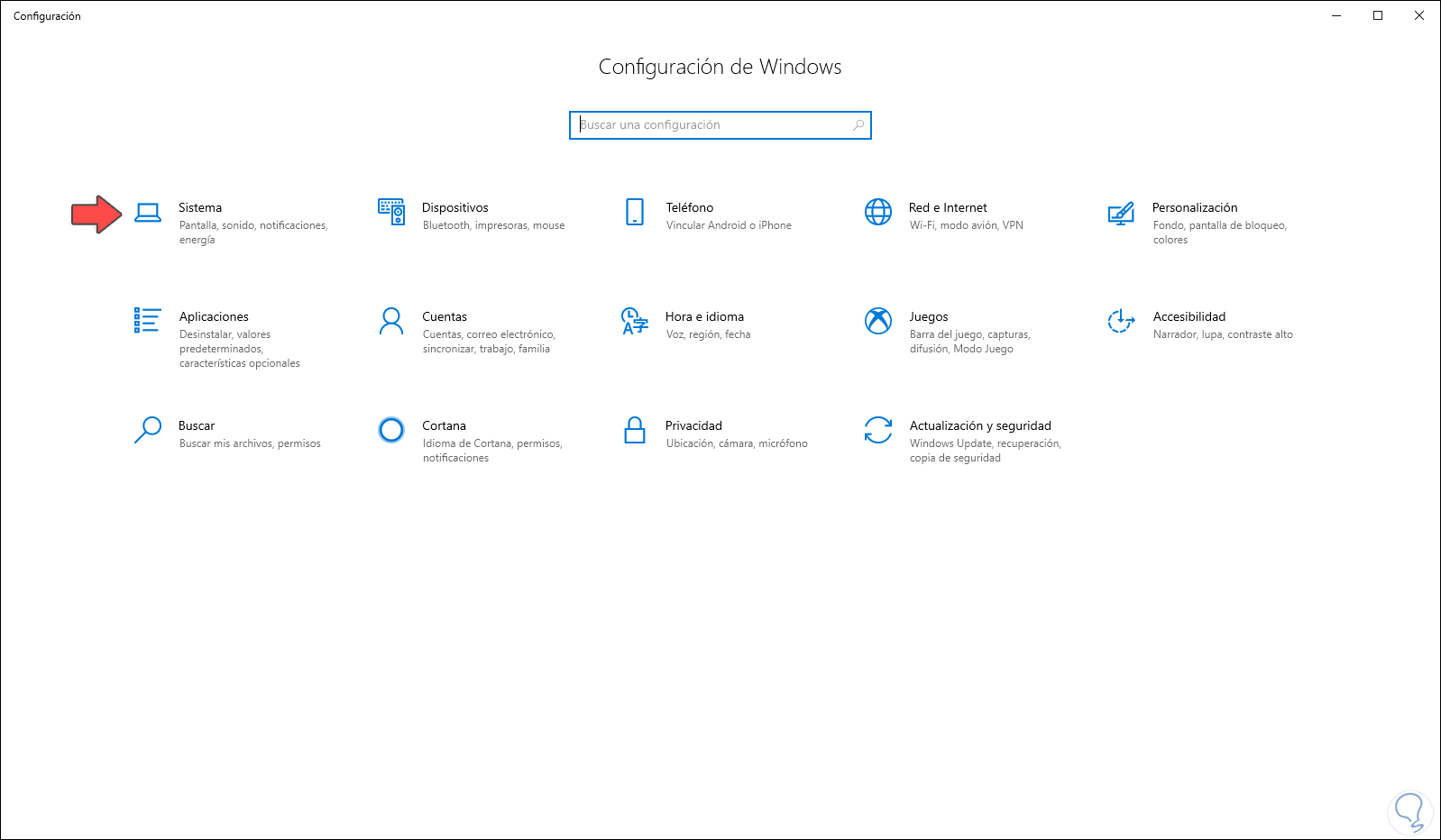The height and width of the screenshot is (840, 1441).
Task: Go to Teléfono settings title
Action: click(690, 207)
